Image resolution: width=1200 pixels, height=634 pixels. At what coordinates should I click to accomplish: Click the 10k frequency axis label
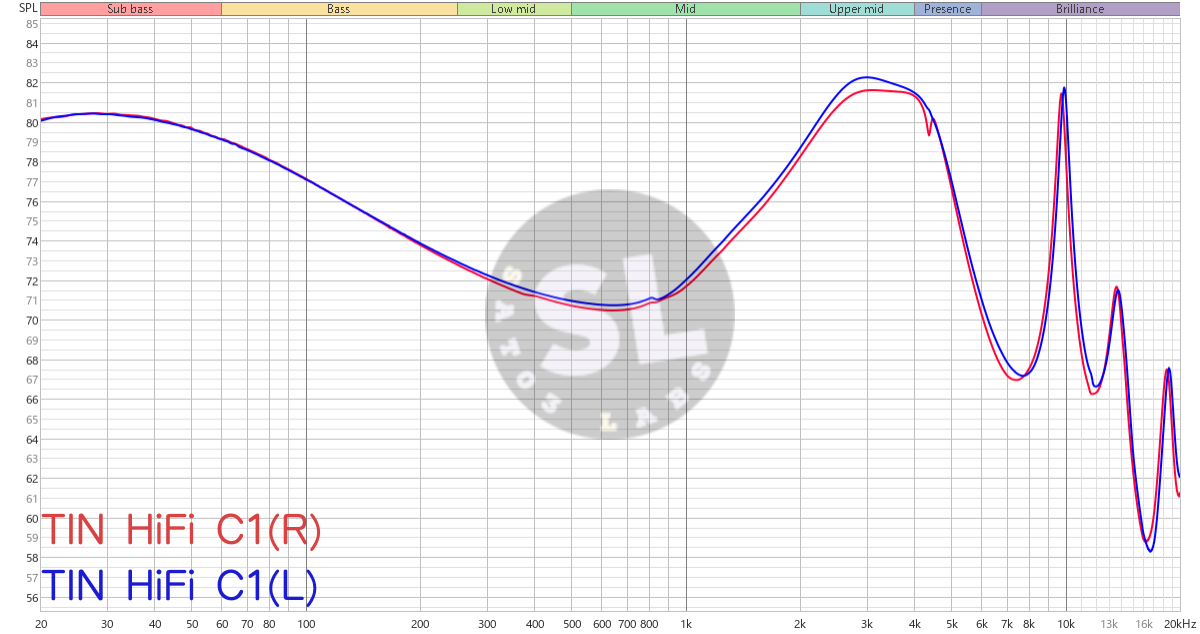[1066, 624]
